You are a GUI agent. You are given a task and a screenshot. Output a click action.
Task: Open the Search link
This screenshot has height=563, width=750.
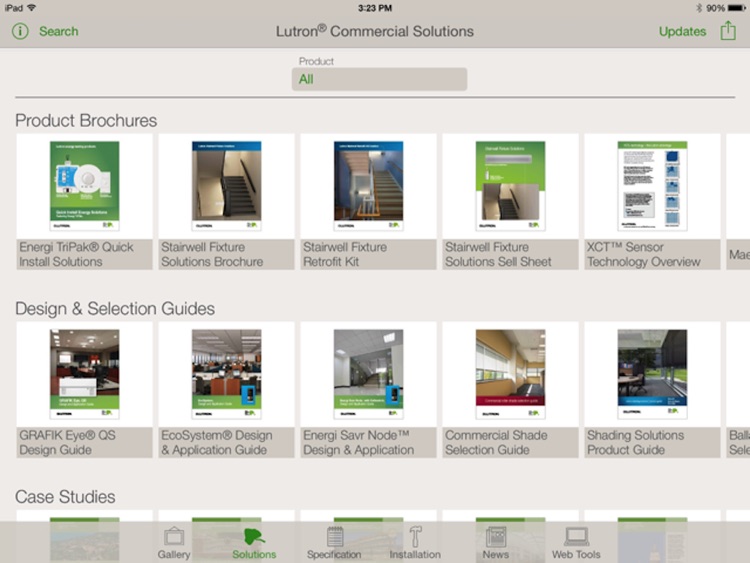click(58, 32)
